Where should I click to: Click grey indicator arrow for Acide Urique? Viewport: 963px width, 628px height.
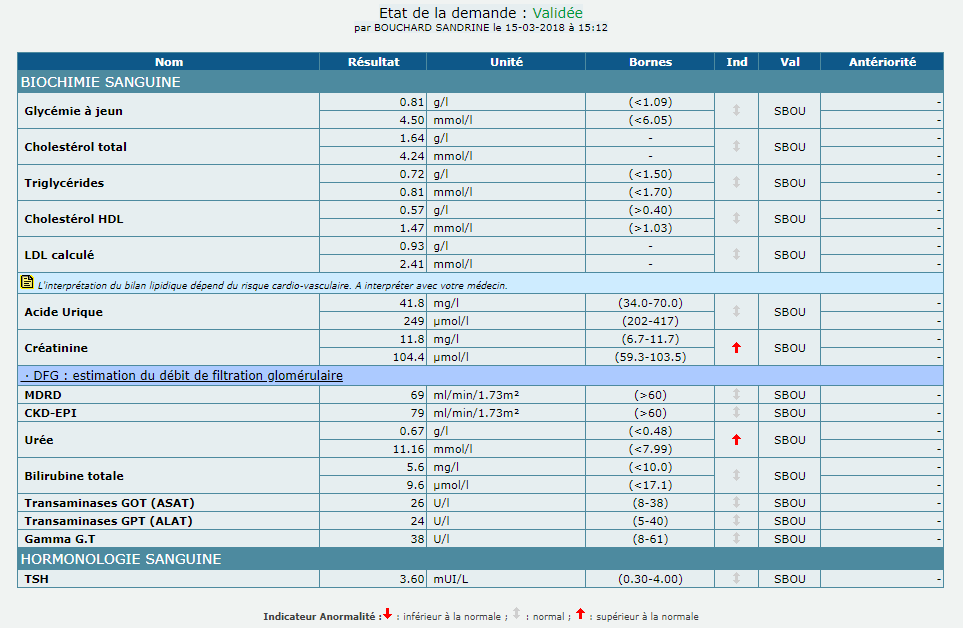pos(736,312)
